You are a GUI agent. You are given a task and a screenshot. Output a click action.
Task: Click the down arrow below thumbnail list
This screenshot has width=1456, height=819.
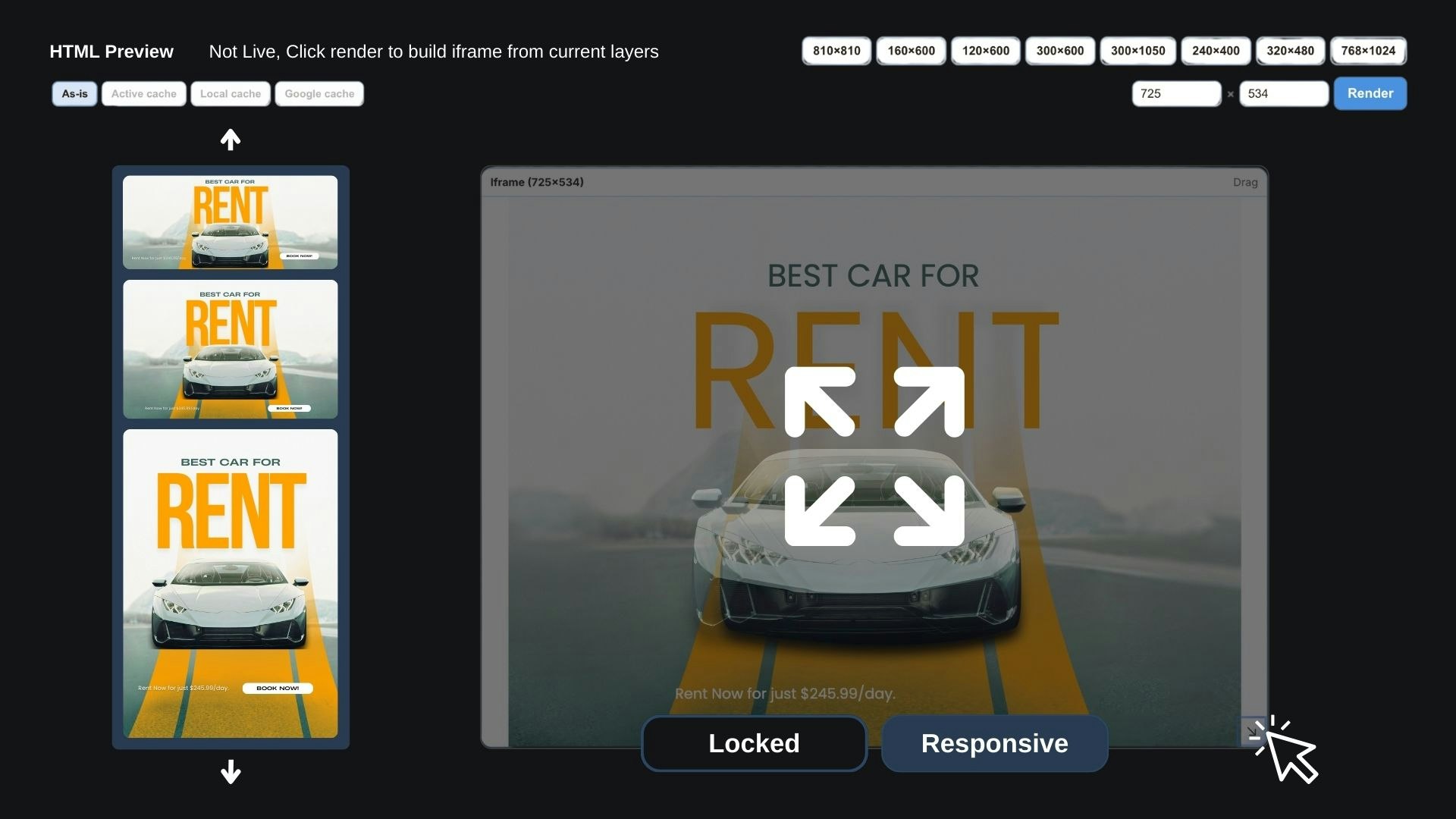pos(231,772)
